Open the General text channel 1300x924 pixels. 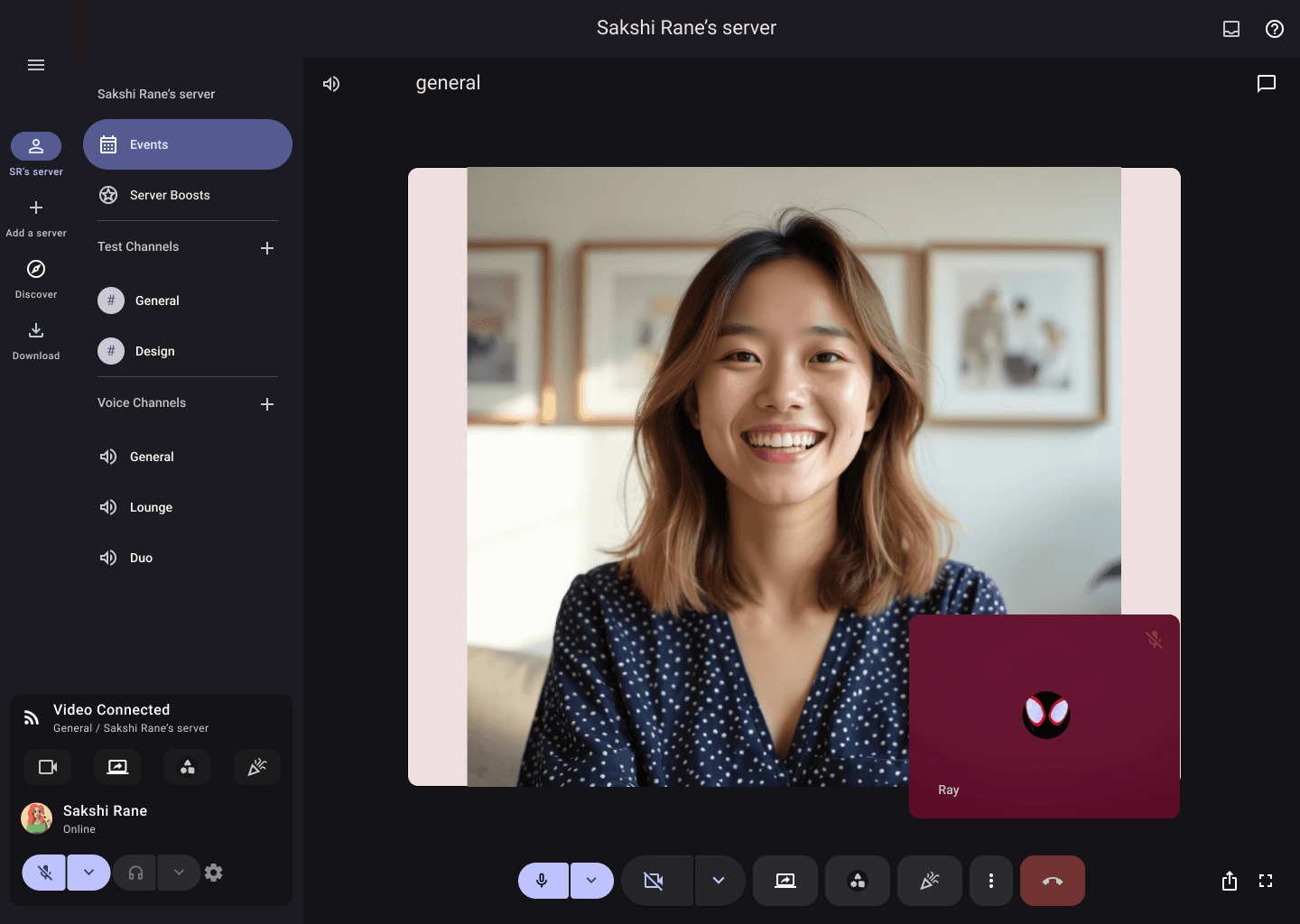[x=188, y=300]
